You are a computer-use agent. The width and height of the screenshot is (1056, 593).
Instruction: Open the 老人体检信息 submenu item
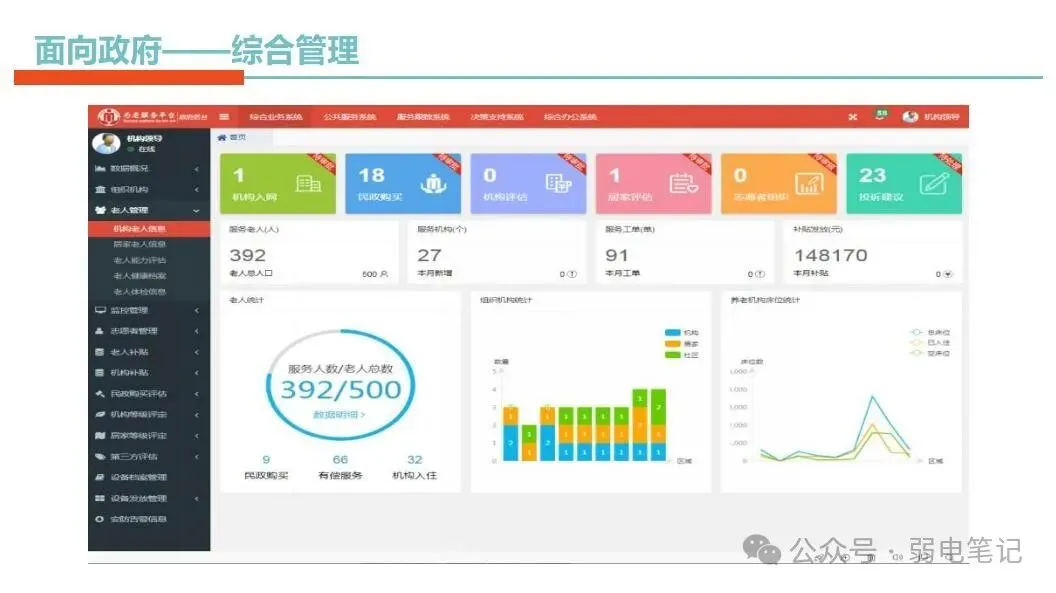tap(139, 292)
